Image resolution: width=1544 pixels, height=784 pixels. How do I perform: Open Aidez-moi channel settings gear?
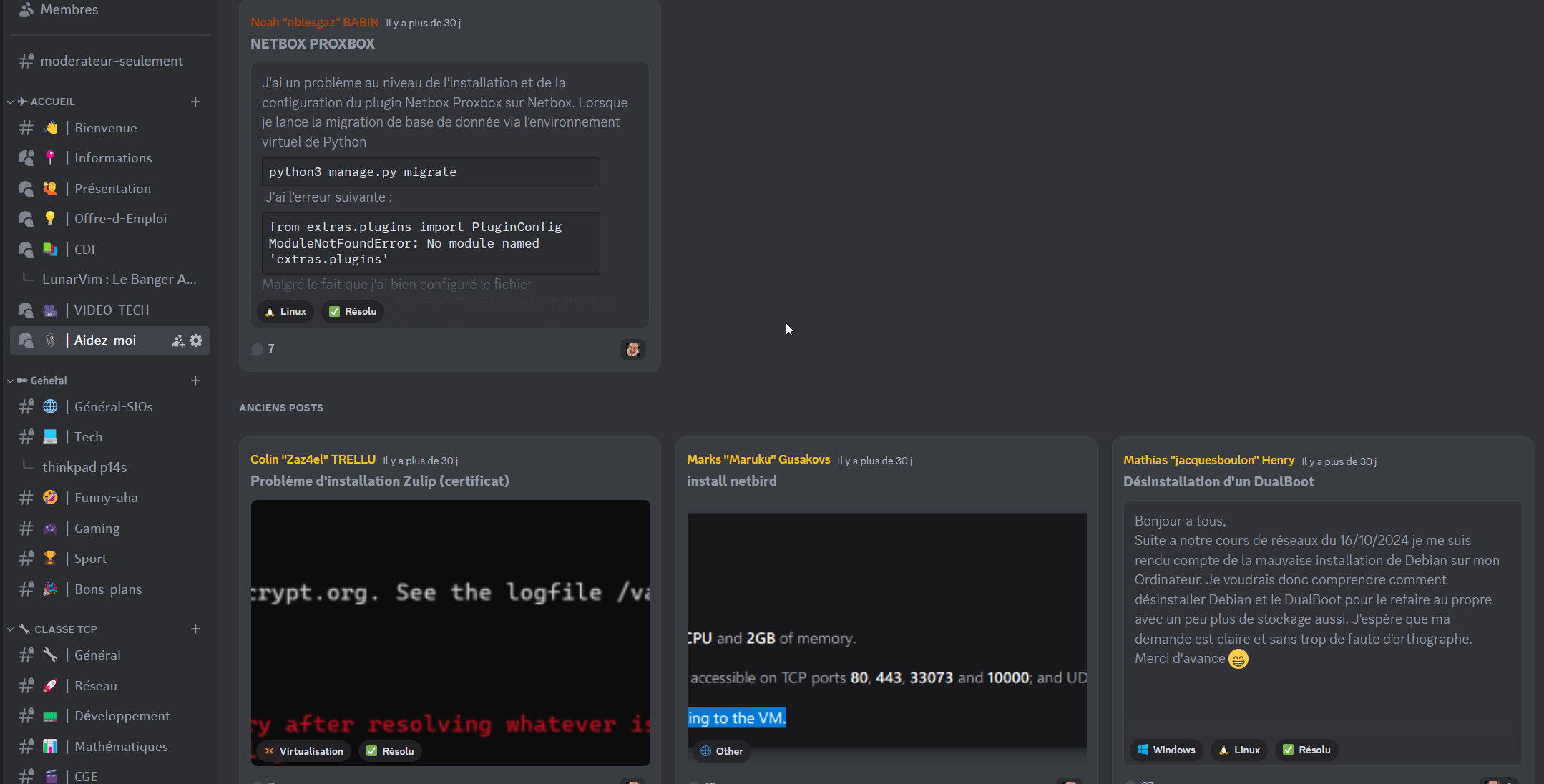pyautogui.click(x=196, y=340)
